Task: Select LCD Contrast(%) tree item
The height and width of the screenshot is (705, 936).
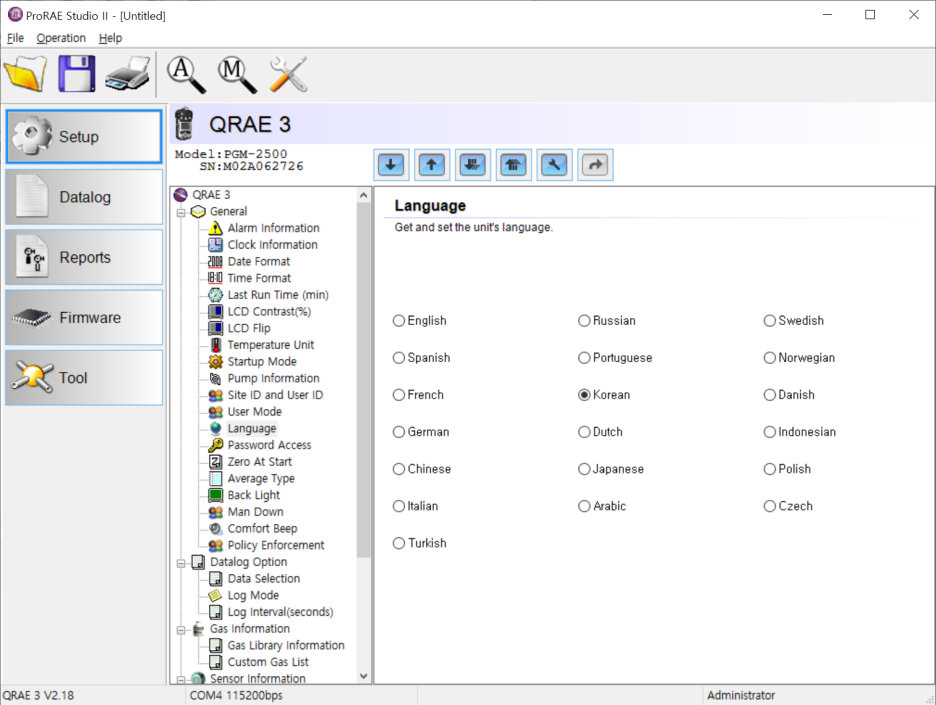Action: pos(269,312)
